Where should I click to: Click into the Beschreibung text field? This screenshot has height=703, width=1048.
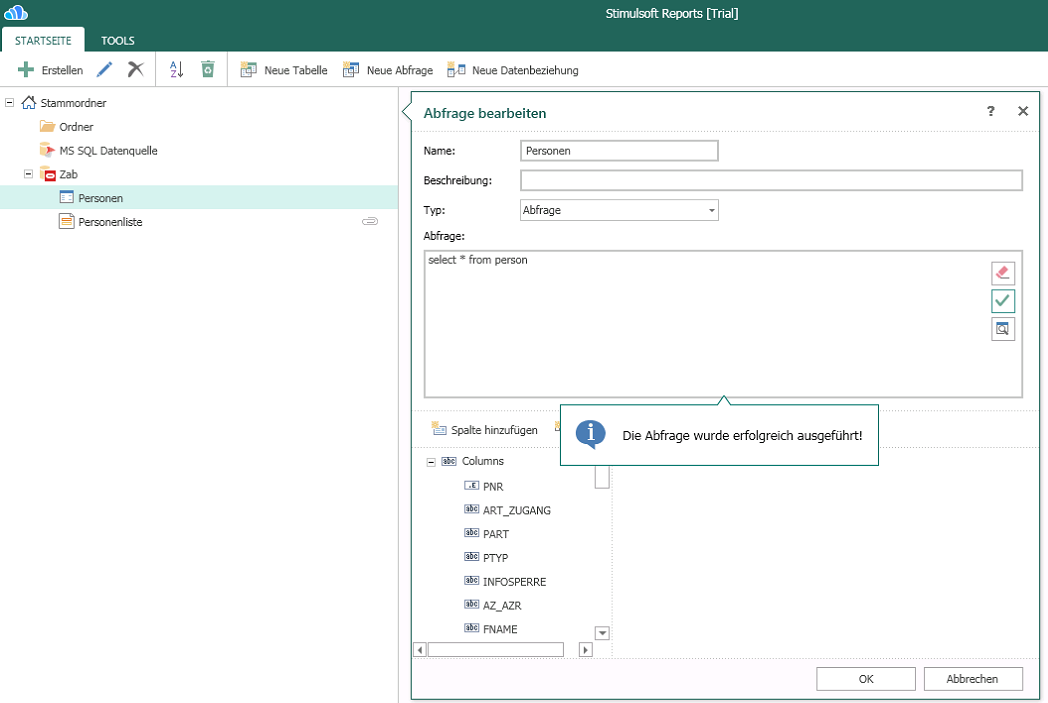click(771, 180)
